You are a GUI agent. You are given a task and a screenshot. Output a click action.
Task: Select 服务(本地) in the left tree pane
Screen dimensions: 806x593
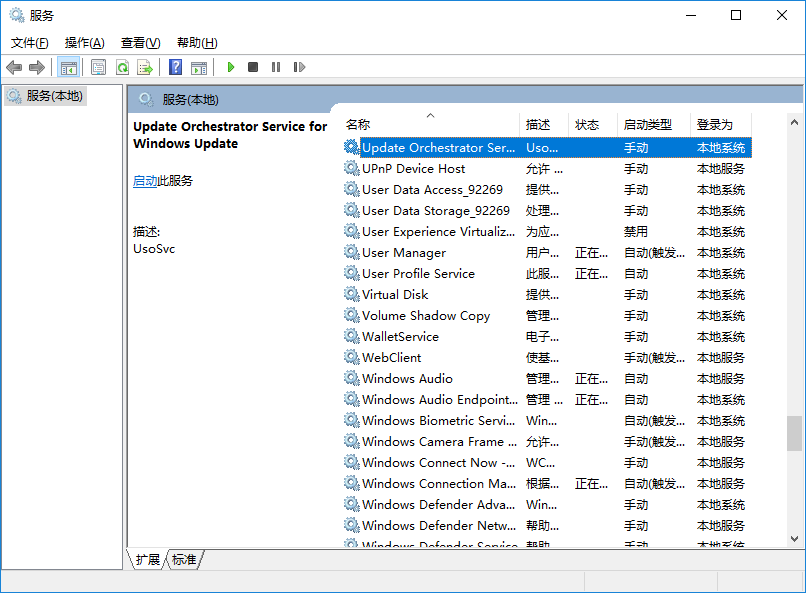coord(55,96)
